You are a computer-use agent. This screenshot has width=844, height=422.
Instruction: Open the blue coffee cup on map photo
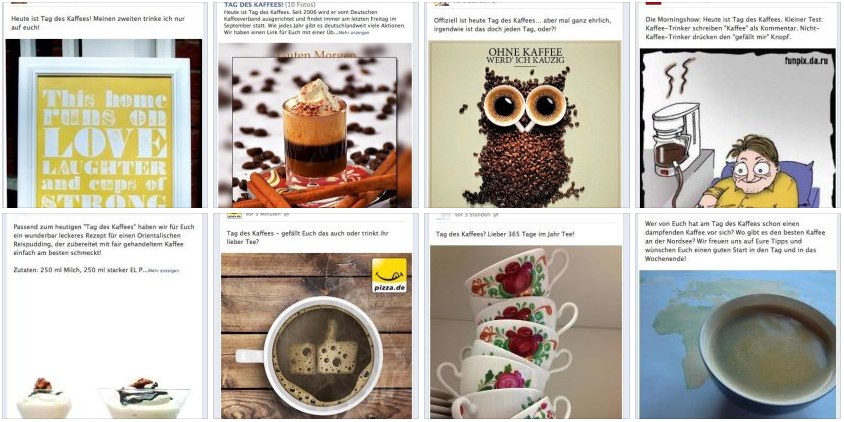pyautogui.click(x=737, y=344)
